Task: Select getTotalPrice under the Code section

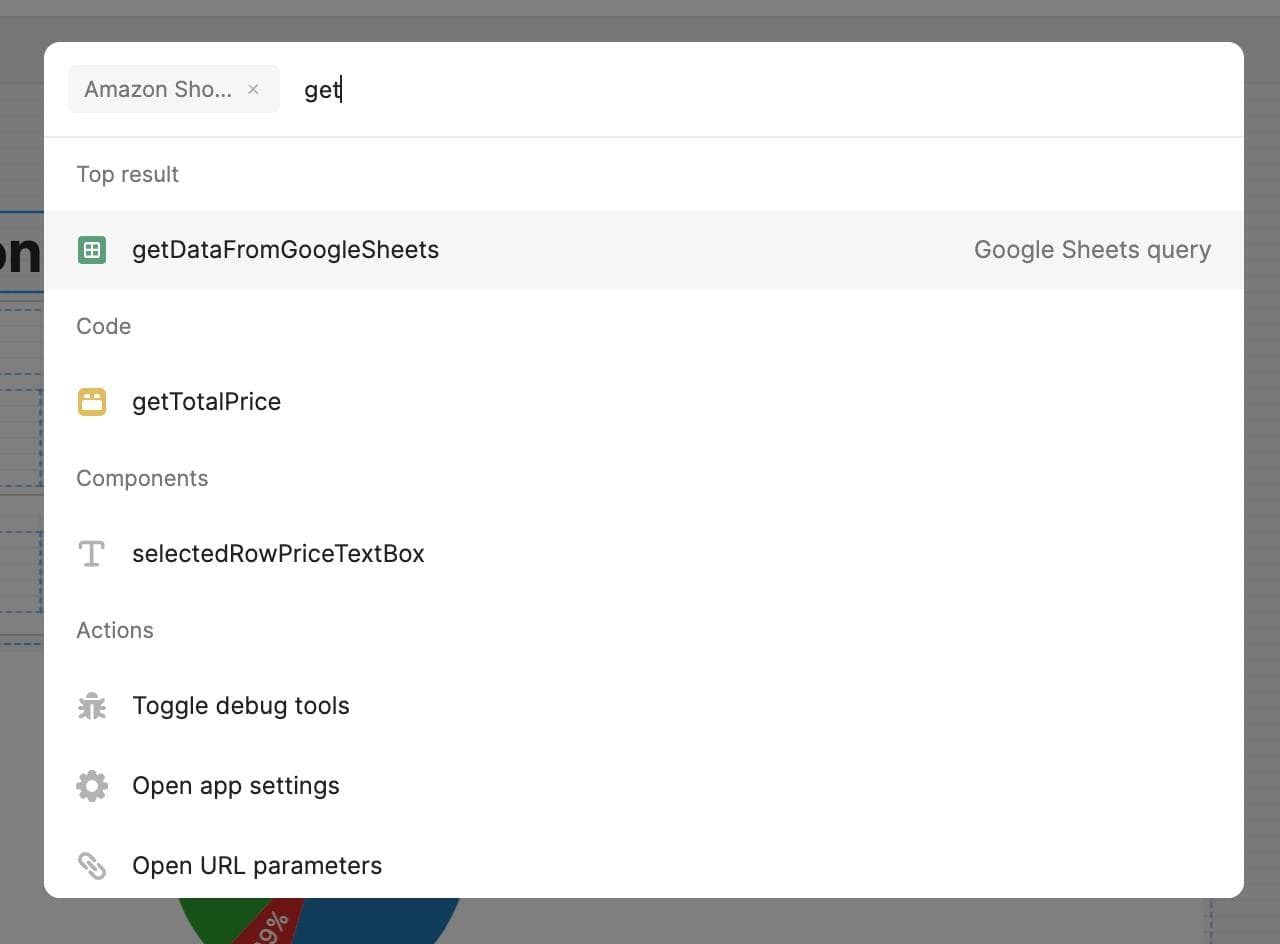Action: (206, 401)
